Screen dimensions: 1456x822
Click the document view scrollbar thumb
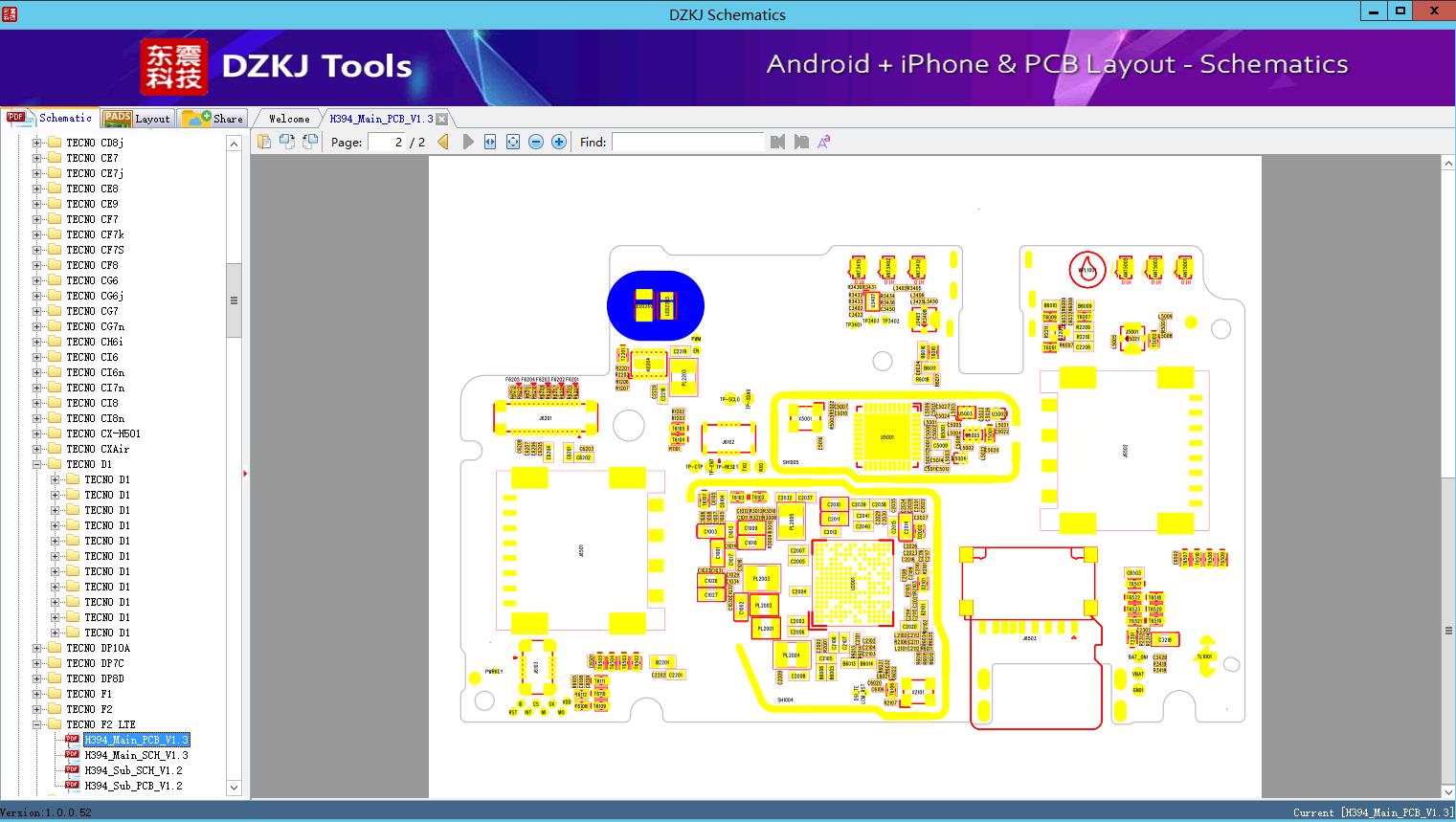(1448, 631)
